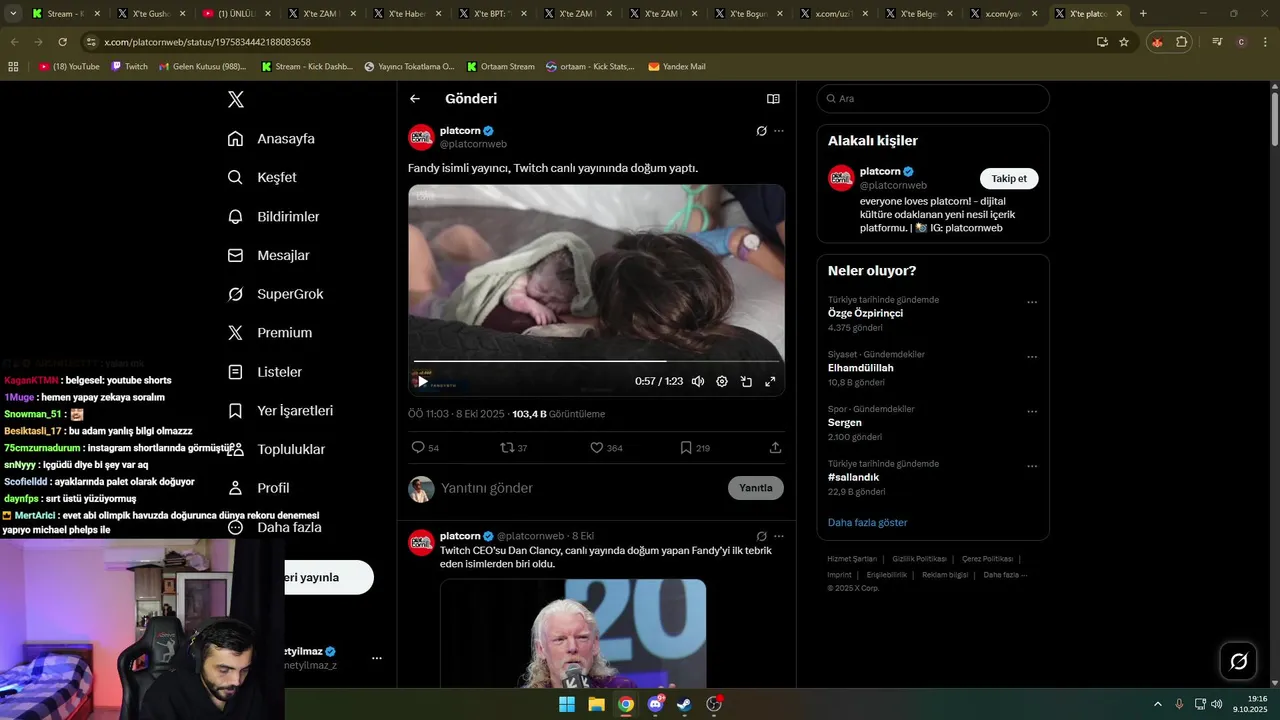
Task: Open a new browser tab
Action: pos(1143,14)
